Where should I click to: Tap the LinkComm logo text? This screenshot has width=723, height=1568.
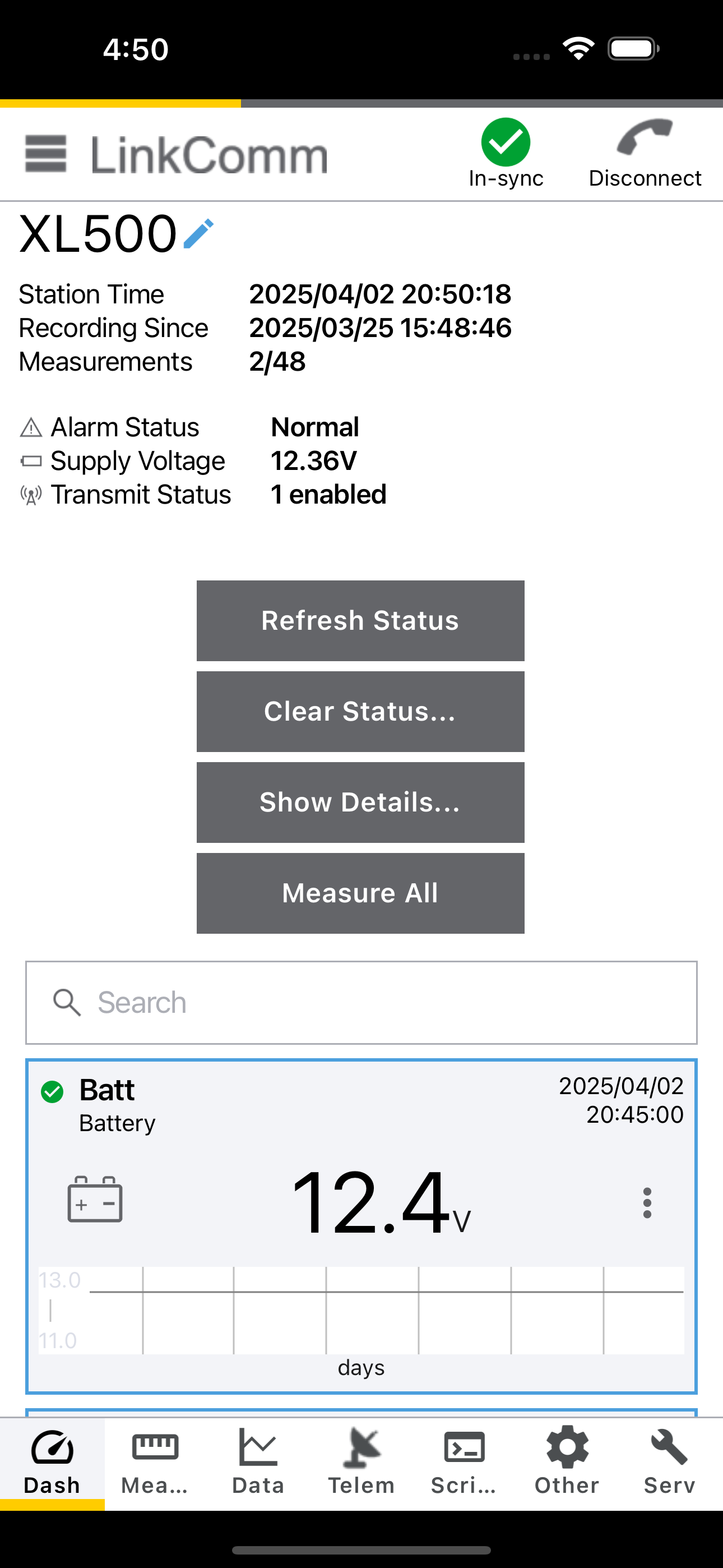[210, 155]
